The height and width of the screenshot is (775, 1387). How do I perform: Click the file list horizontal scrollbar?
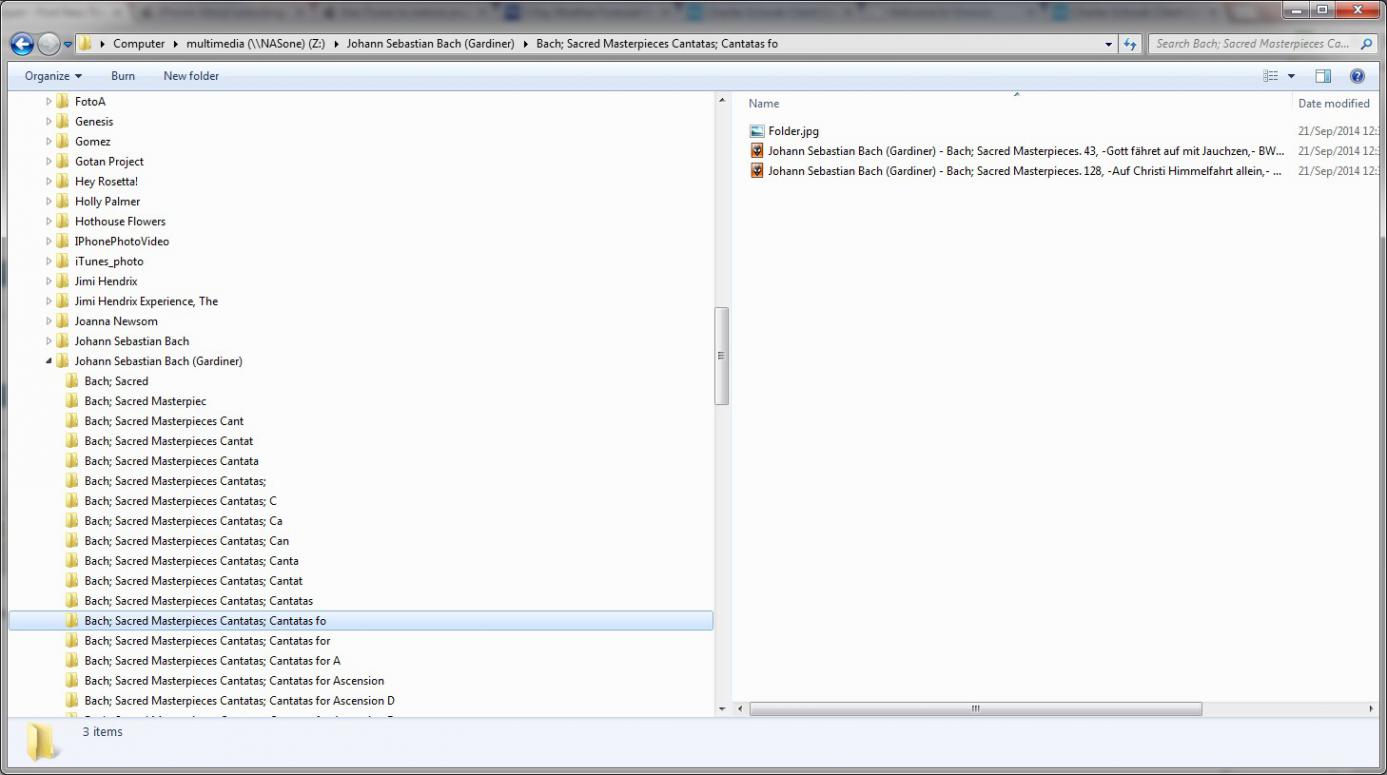975,709
